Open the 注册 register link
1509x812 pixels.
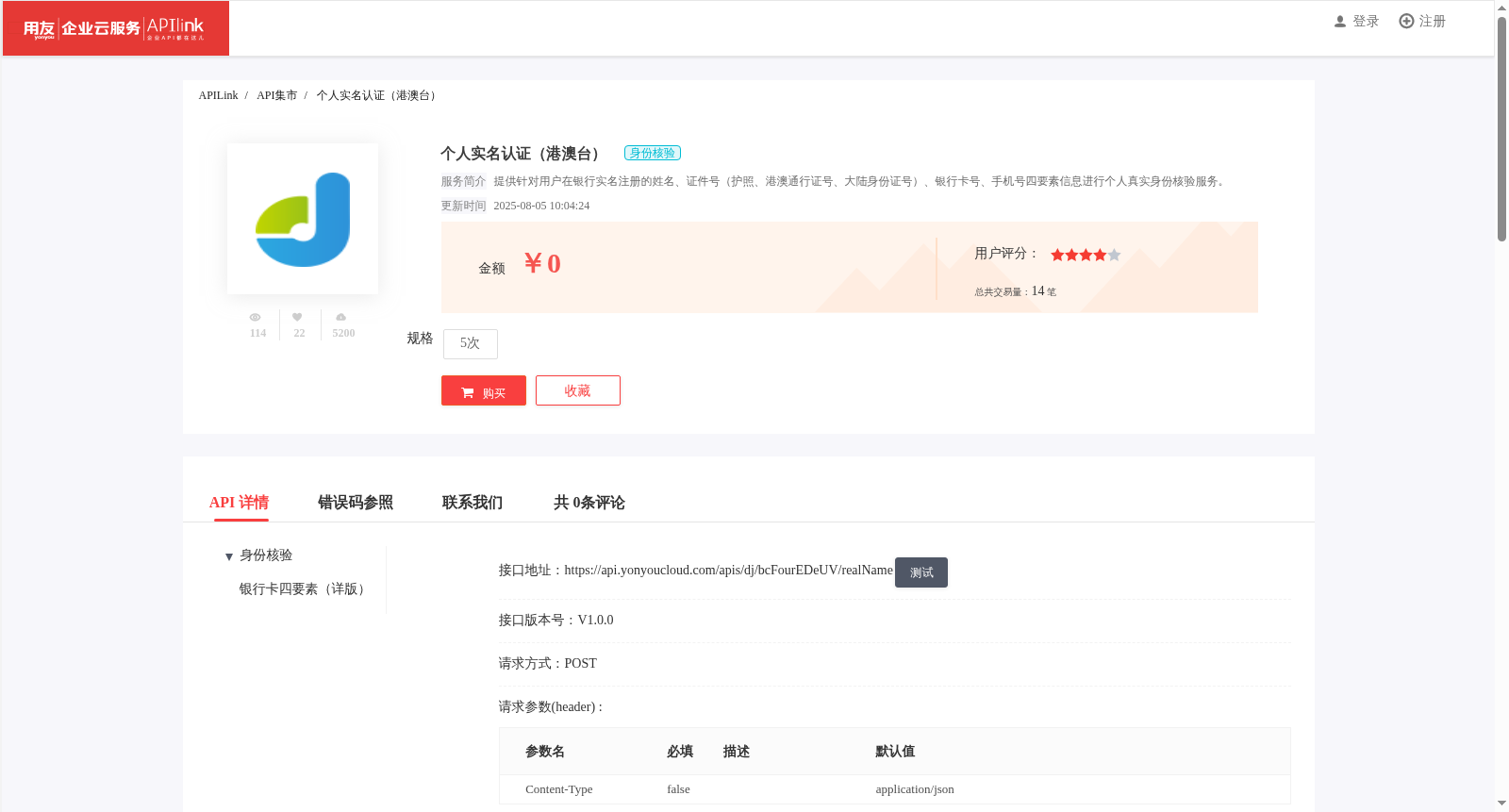1432,21
